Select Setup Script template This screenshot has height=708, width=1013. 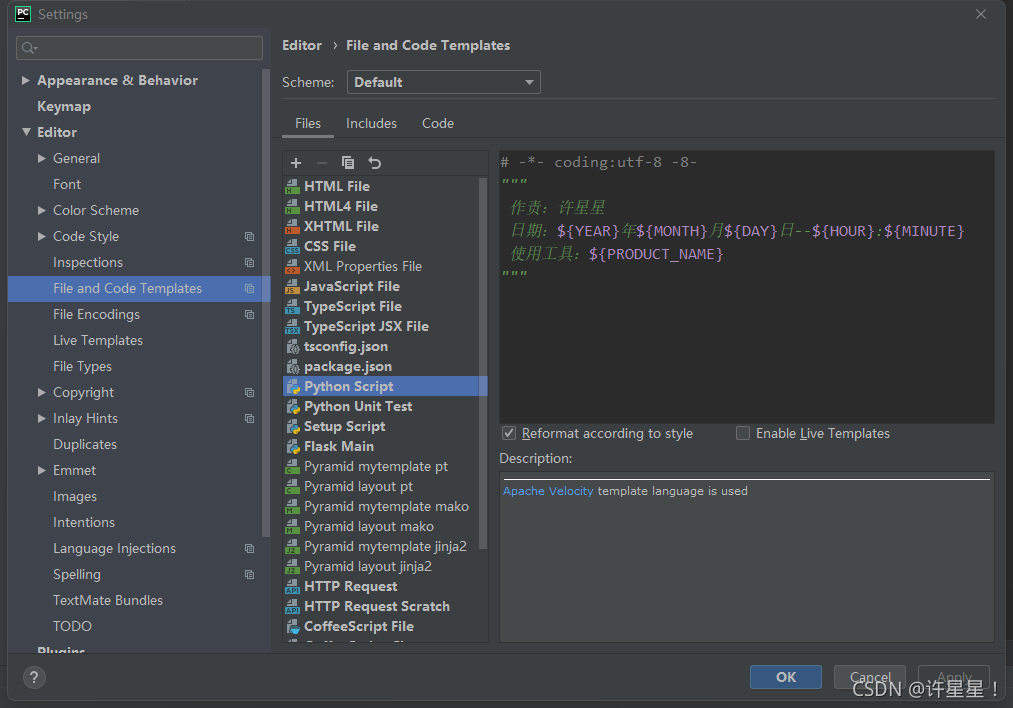click(385, 426)
